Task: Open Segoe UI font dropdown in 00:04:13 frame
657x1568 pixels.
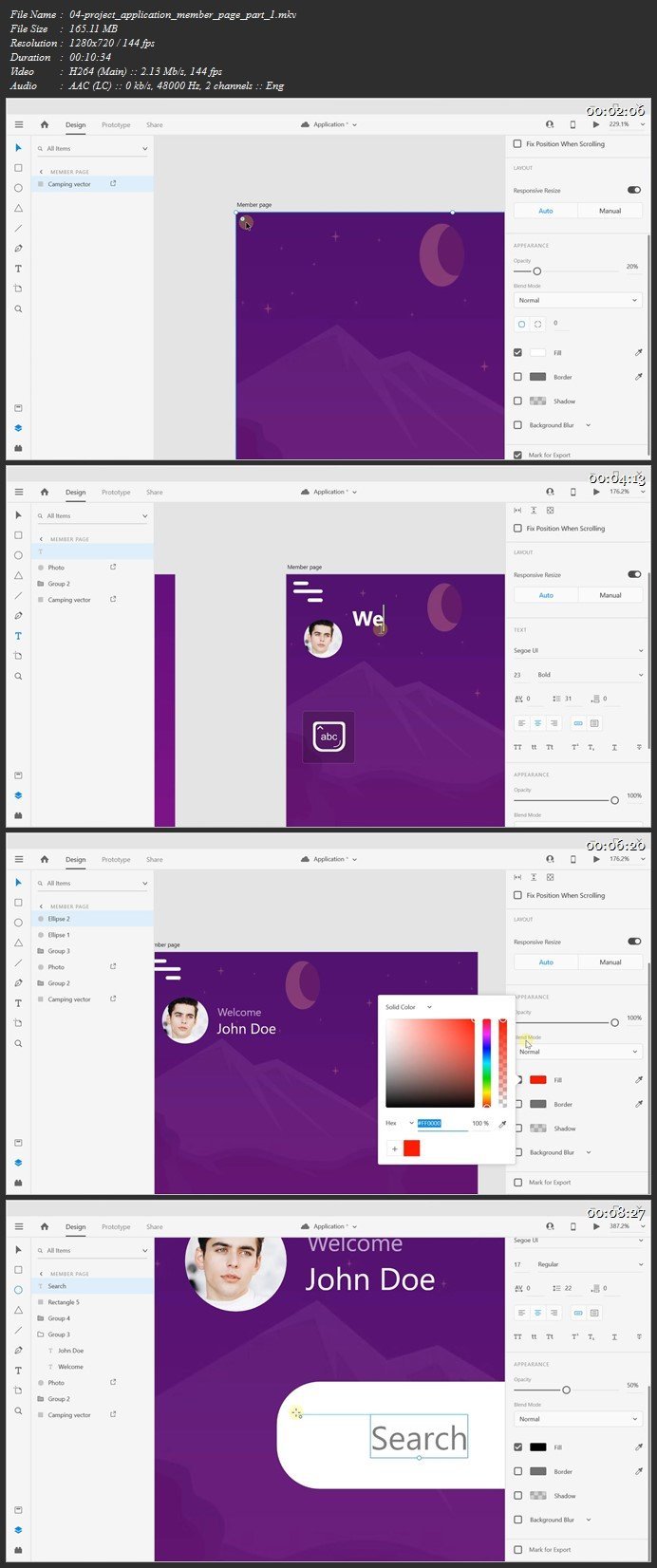Action: point(577,650)
